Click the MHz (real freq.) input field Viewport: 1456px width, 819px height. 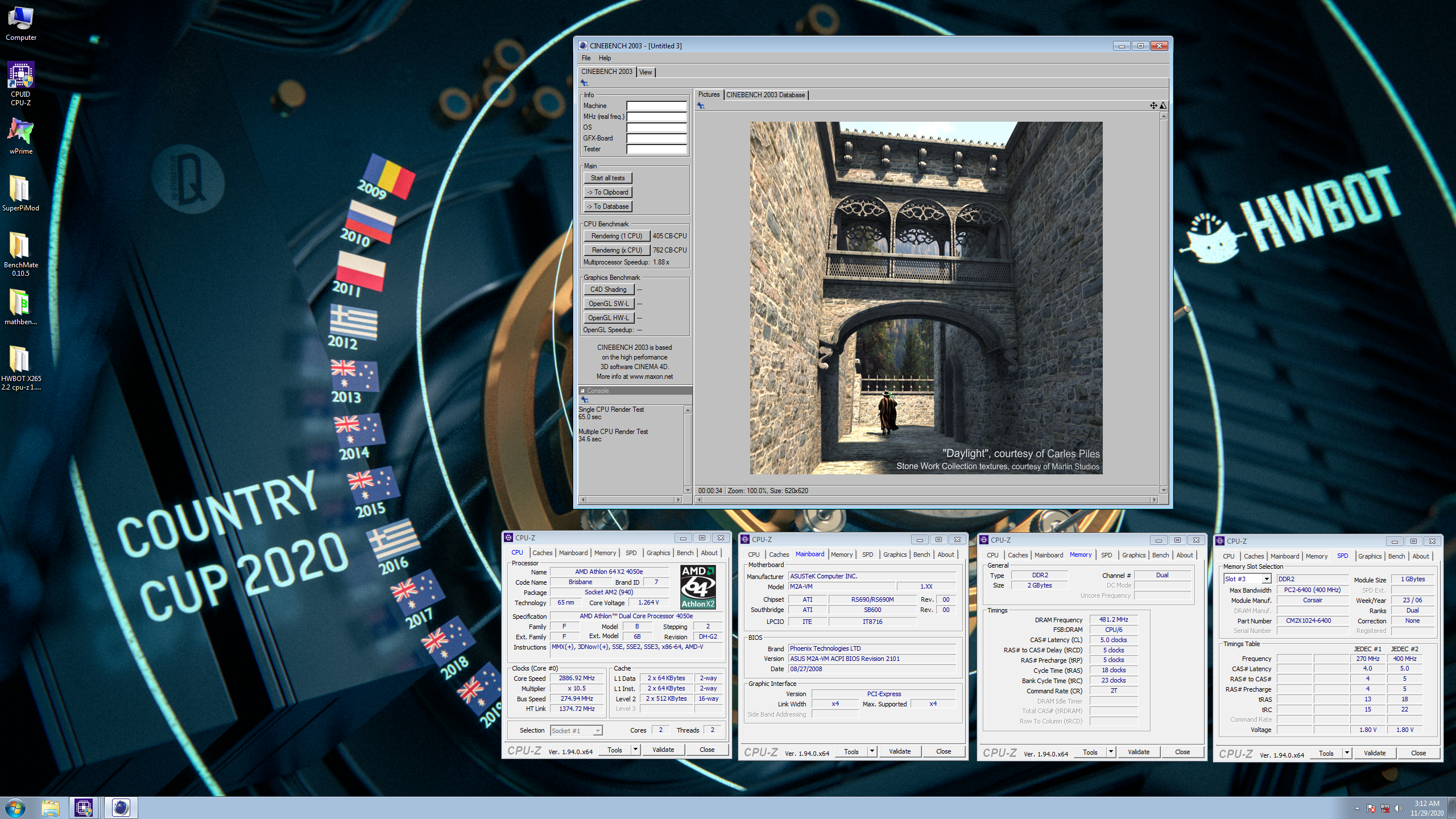click(656, 117)
